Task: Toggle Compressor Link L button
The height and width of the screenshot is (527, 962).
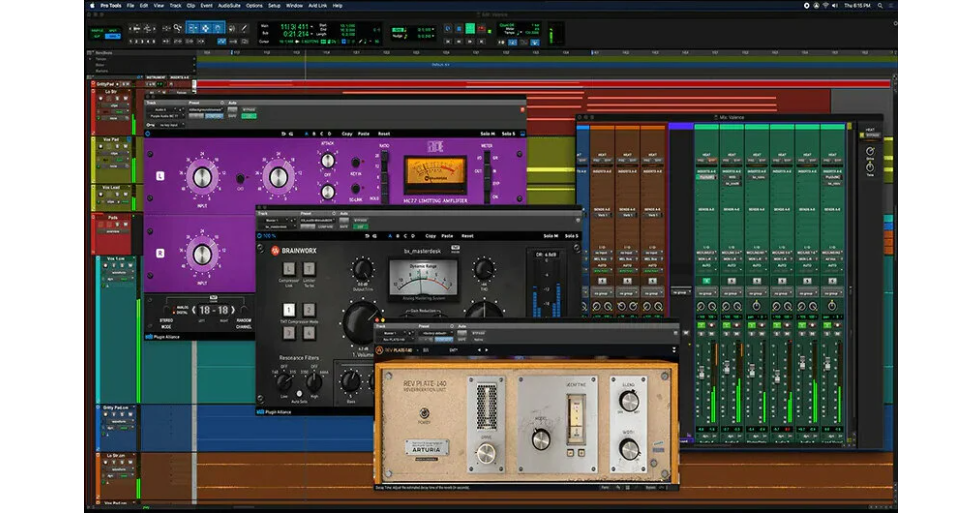Action: pos(289,268)
